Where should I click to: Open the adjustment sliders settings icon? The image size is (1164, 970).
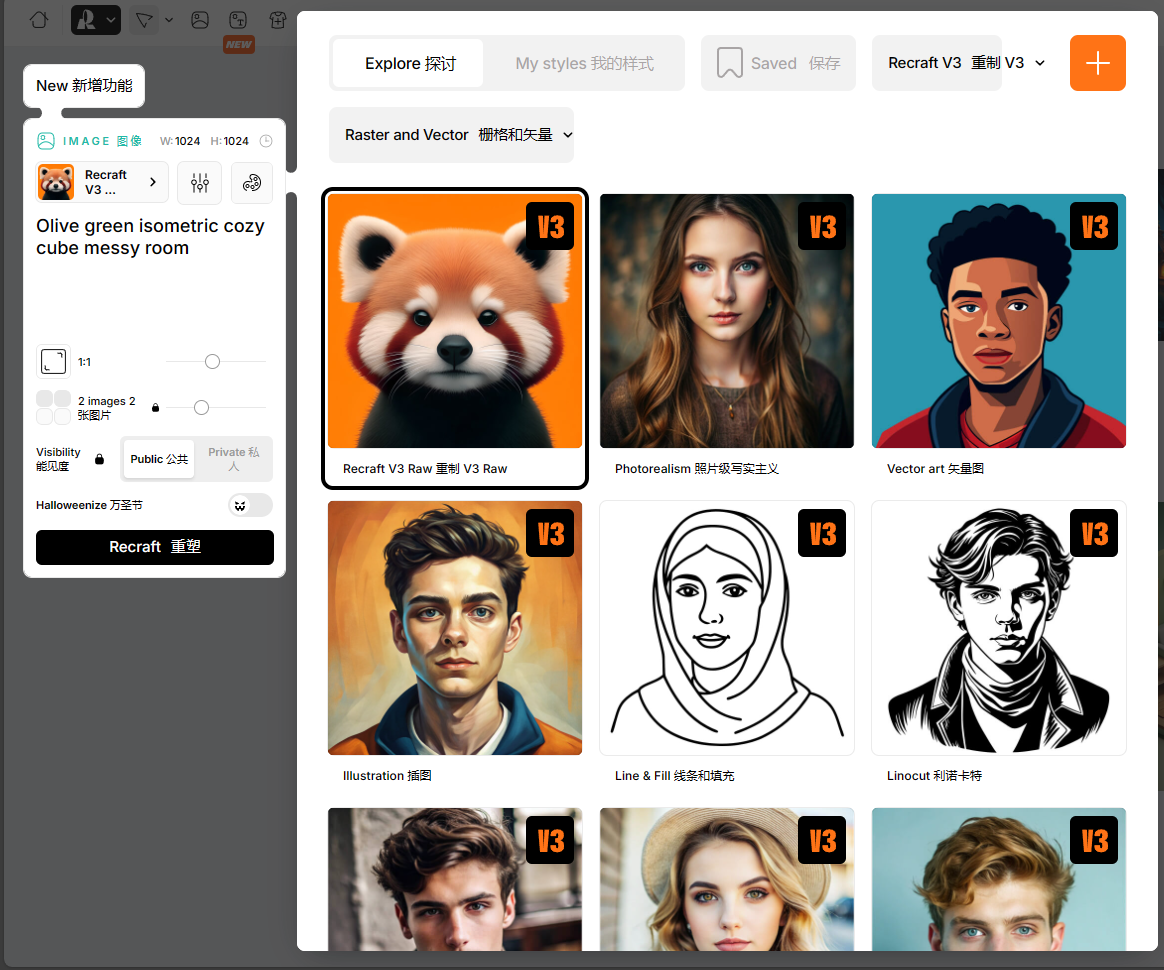pos(200,183)
